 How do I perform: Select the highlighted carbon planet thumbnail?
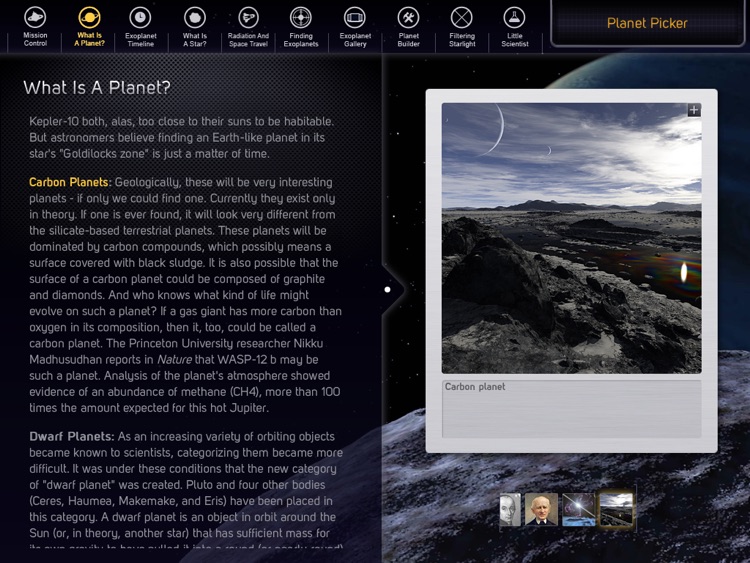[616, 510]
